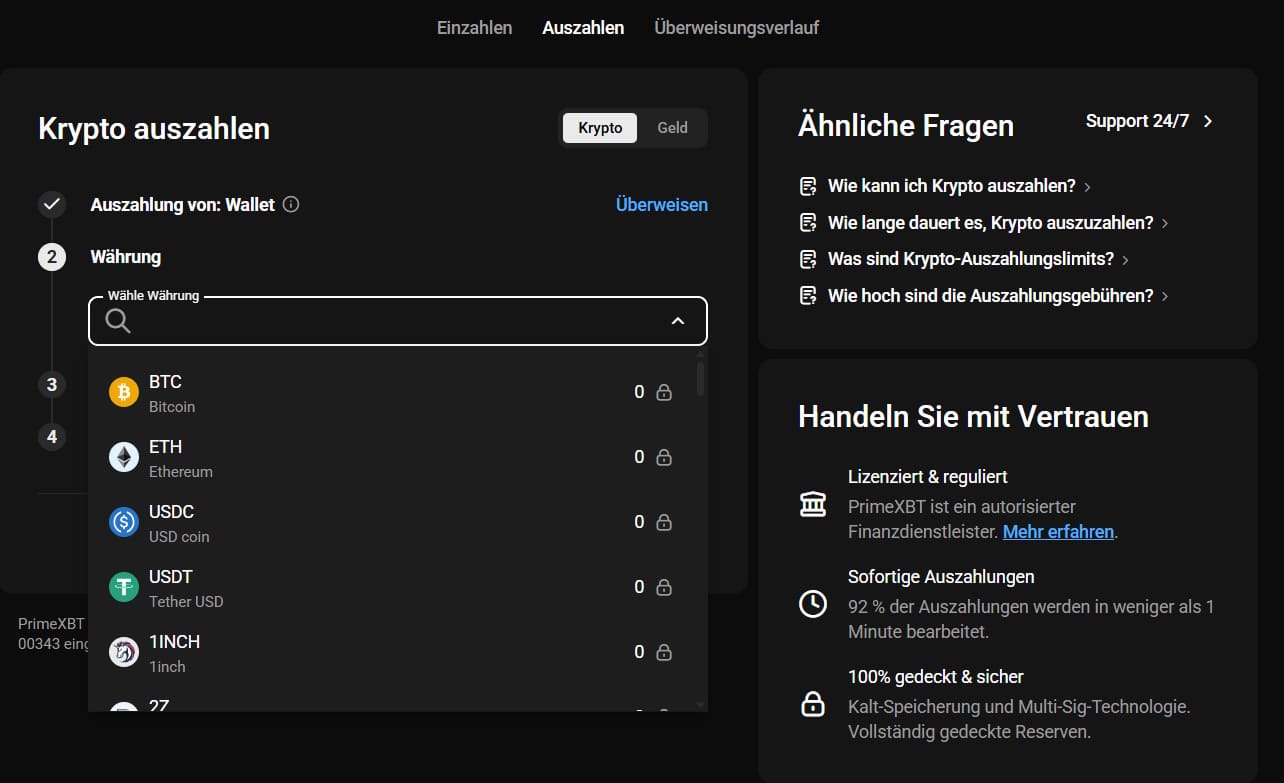The height and width of the screenshot is (783, 1284).
Task: Click the 1INCH token icon
Action: pyautogui.click(x=124, y=653)
